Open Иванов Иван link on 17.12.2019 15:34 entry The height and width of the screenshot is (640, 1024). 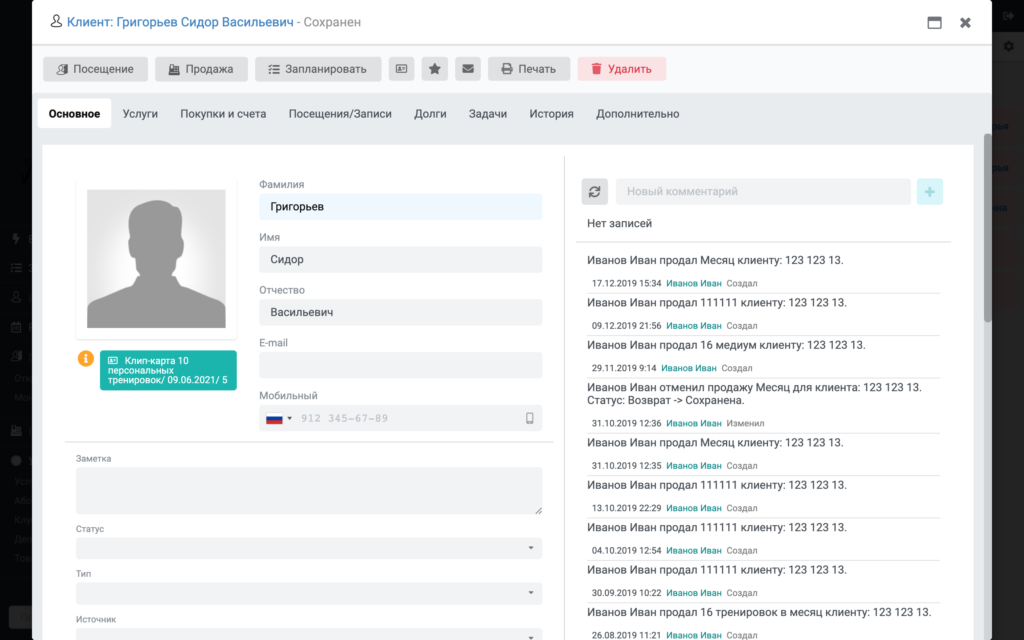point(694,283)
